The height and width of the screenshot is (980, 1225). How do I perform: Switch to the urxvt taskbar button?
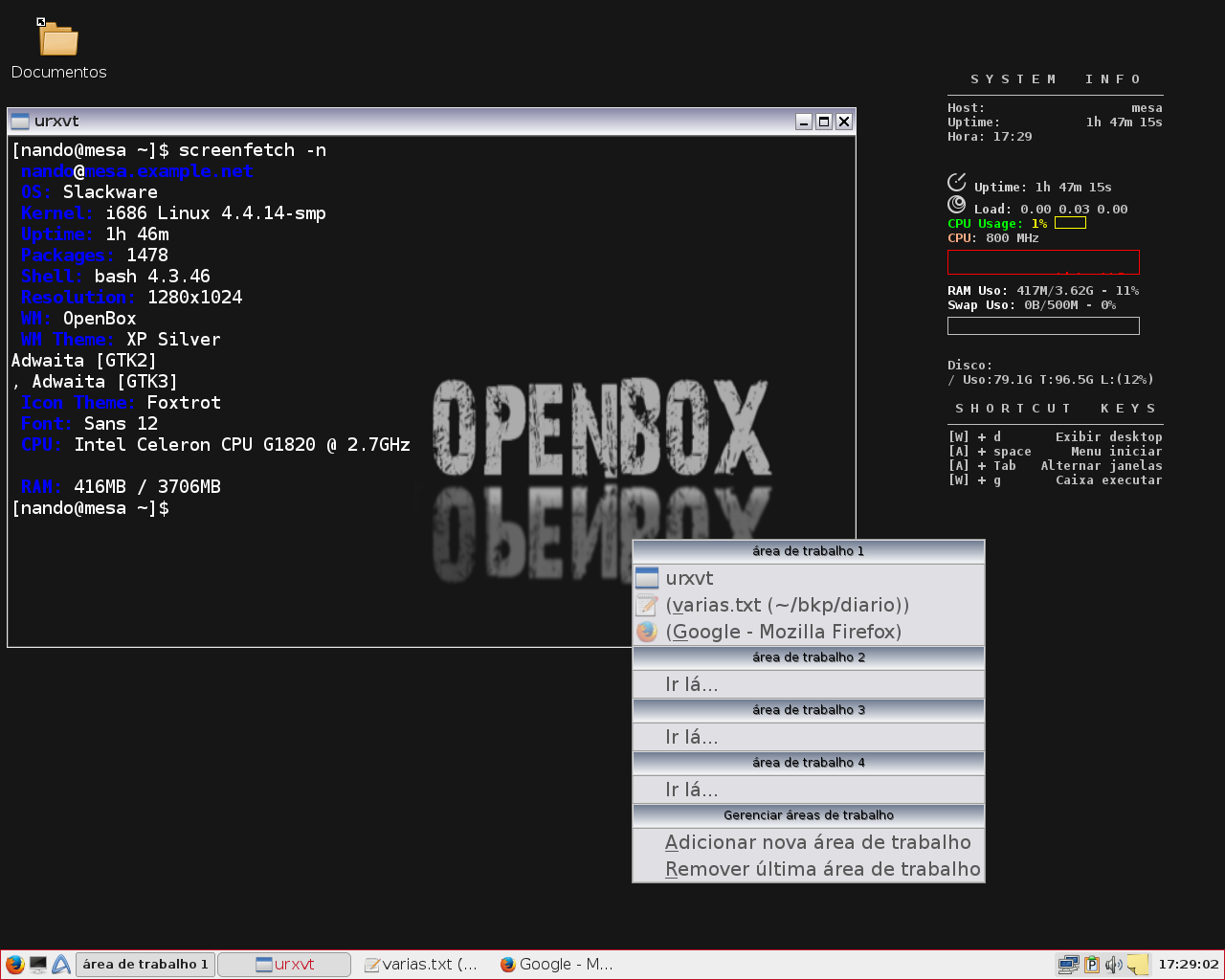click(x=284, y=965)
